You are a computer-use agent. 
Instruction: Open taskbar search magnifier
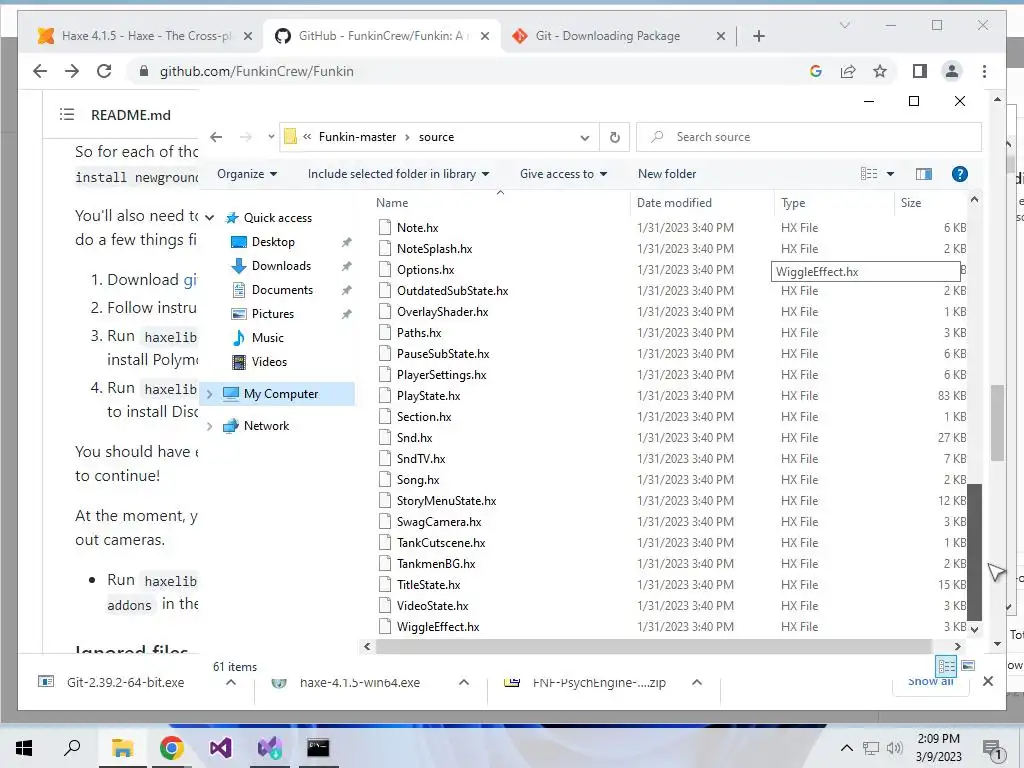tap(72, 748)
